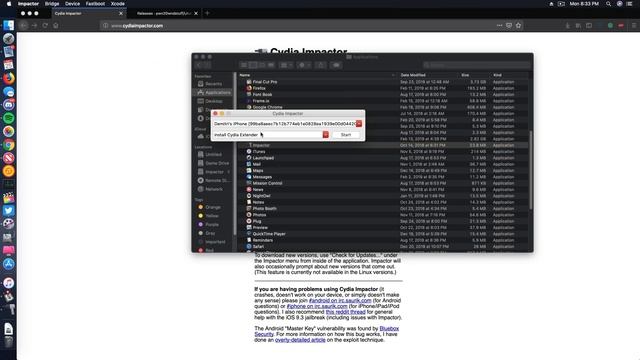The width and height of the screenshot is (640, 360).
Task: Open the Apple menu
Action: 9,4
